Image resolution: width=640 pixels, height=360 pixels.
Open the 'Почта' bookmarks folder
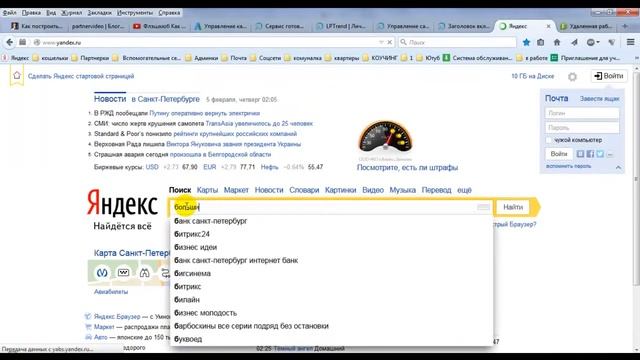coord(234,58)
